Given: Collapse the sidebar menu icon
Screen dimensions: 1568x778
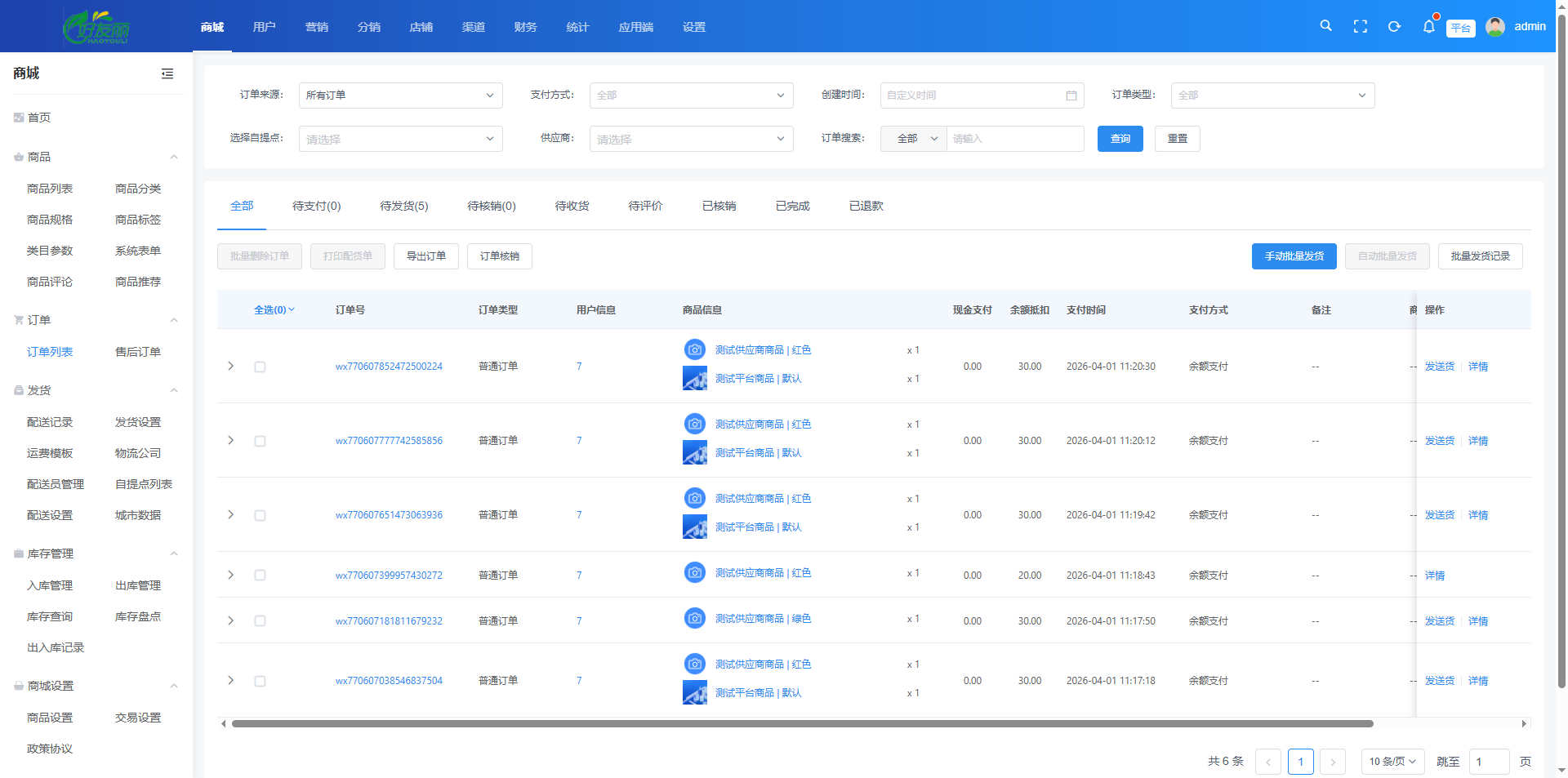Looking at the screenshot, I should [167, 74].
